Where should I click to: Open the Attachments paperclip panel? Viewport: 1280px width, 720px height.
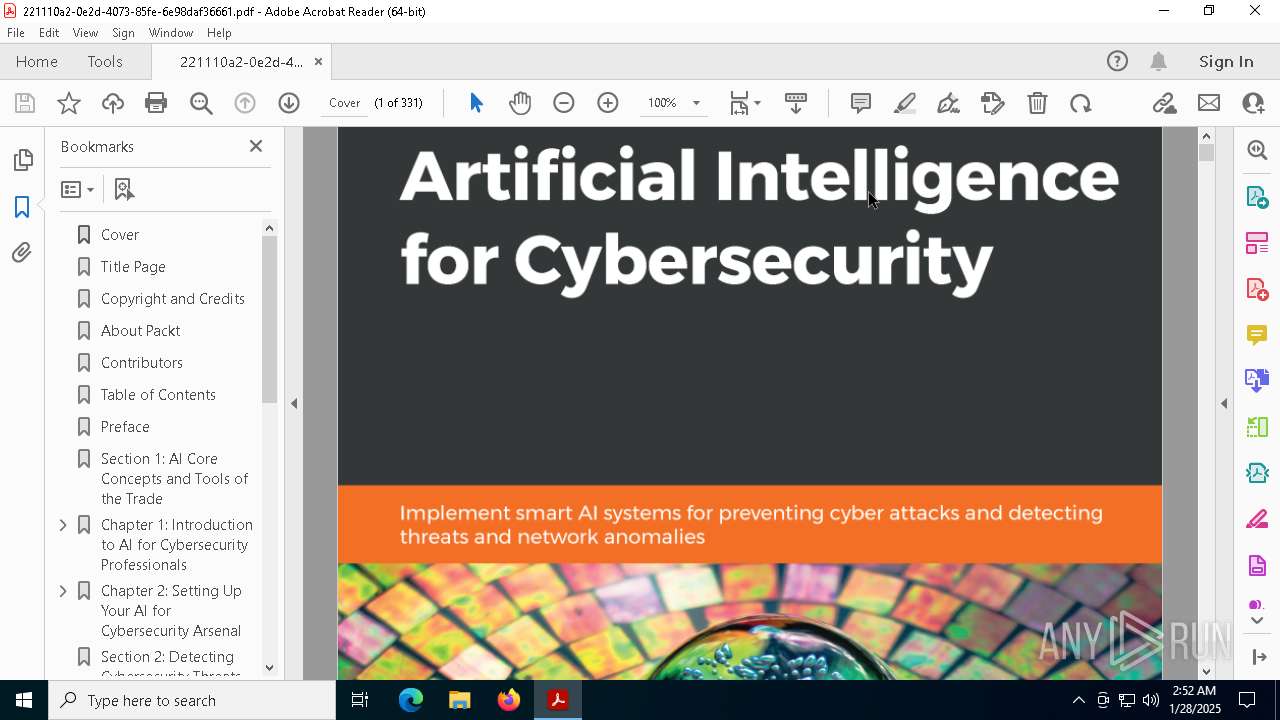(22, 252)
